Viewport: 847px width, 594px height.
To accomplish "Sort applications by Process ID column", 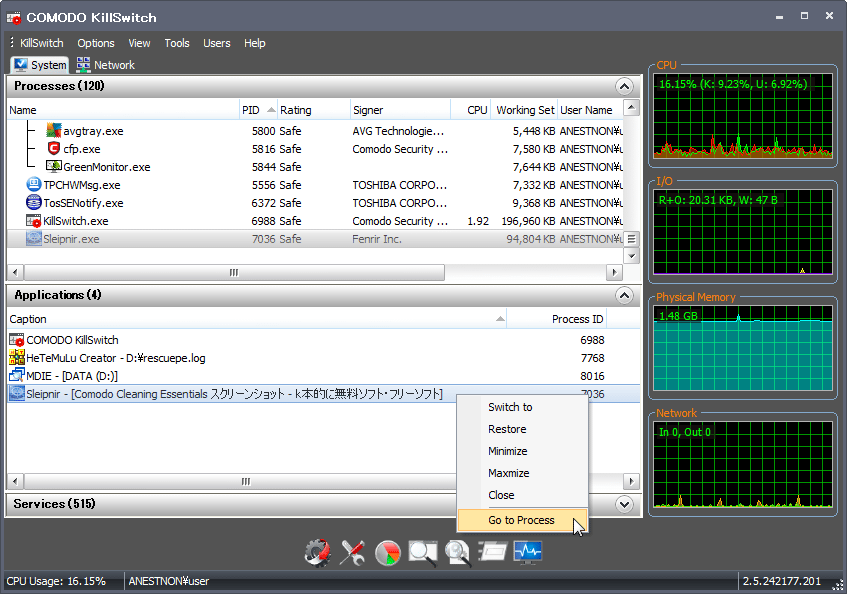I will (x=557, y=319).
